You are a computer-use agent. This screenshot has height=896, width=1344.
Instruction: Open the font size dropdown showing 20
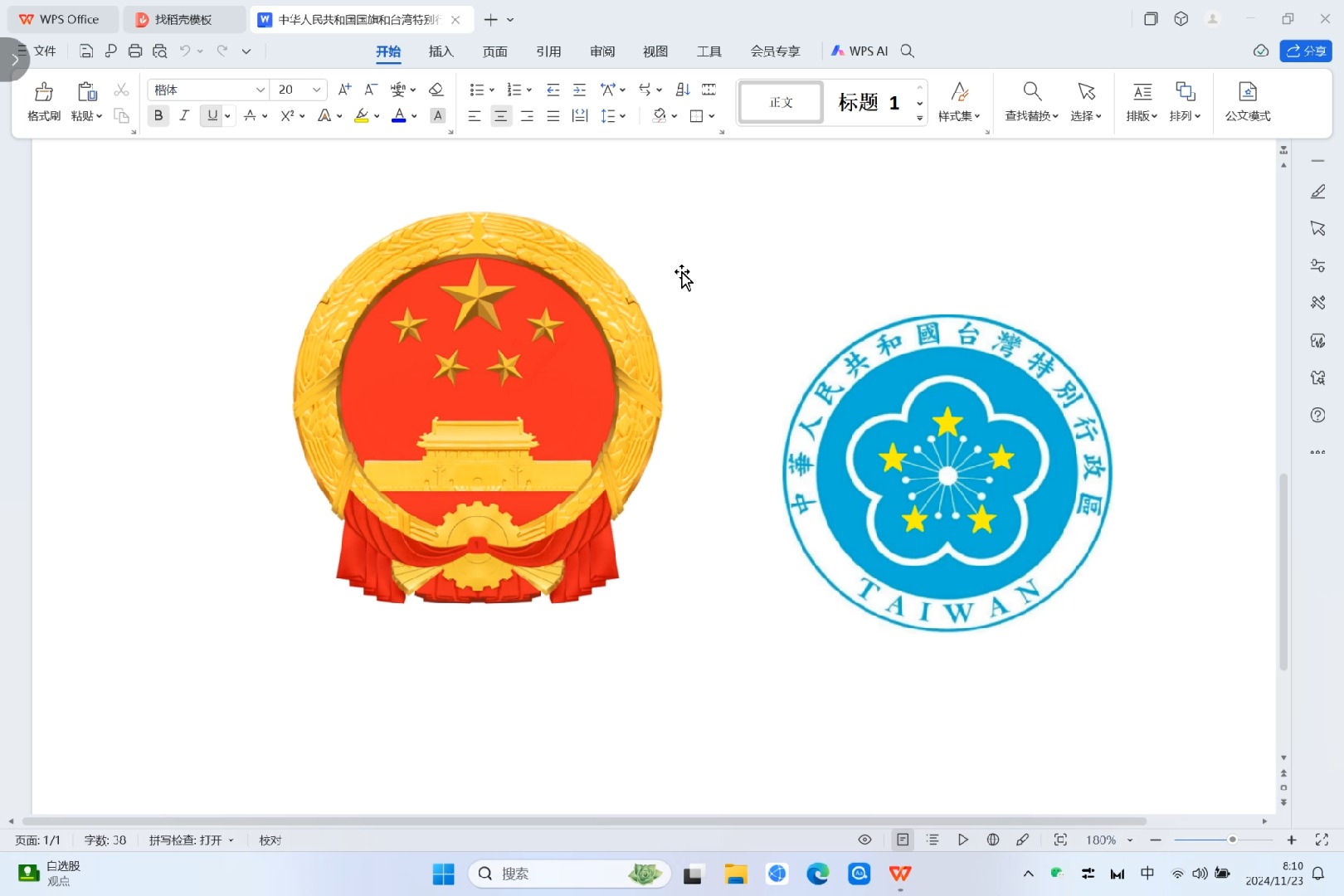[316, 90]
